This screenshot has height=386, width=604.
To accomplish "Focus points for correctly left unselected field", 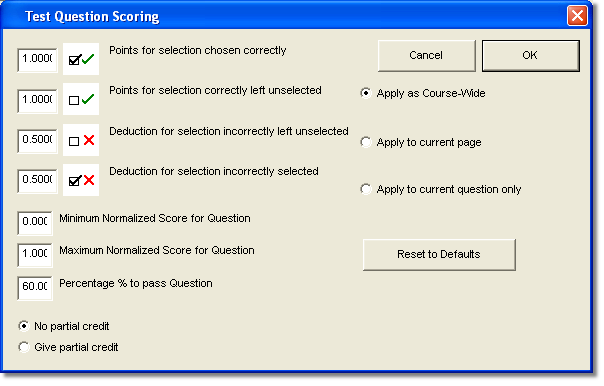I will [37, 101].
